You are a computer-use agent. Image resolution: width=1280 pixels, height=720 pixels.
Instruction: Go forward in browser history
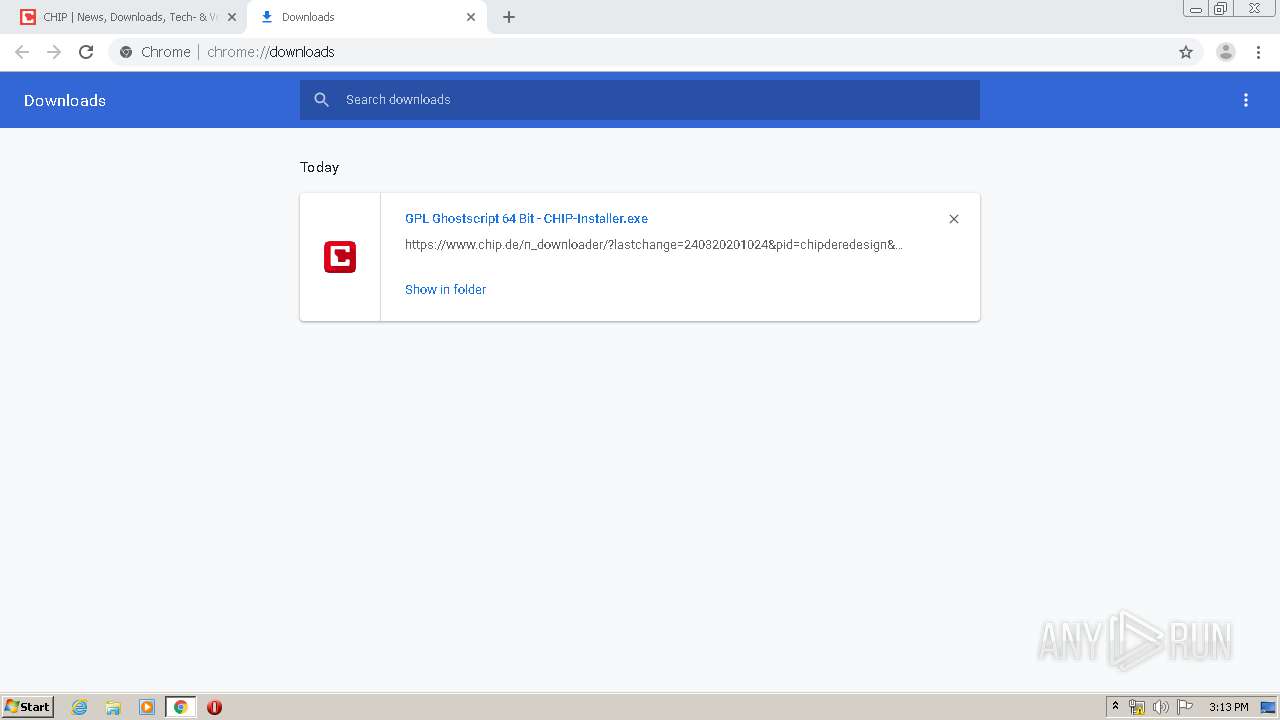point(54,52)
